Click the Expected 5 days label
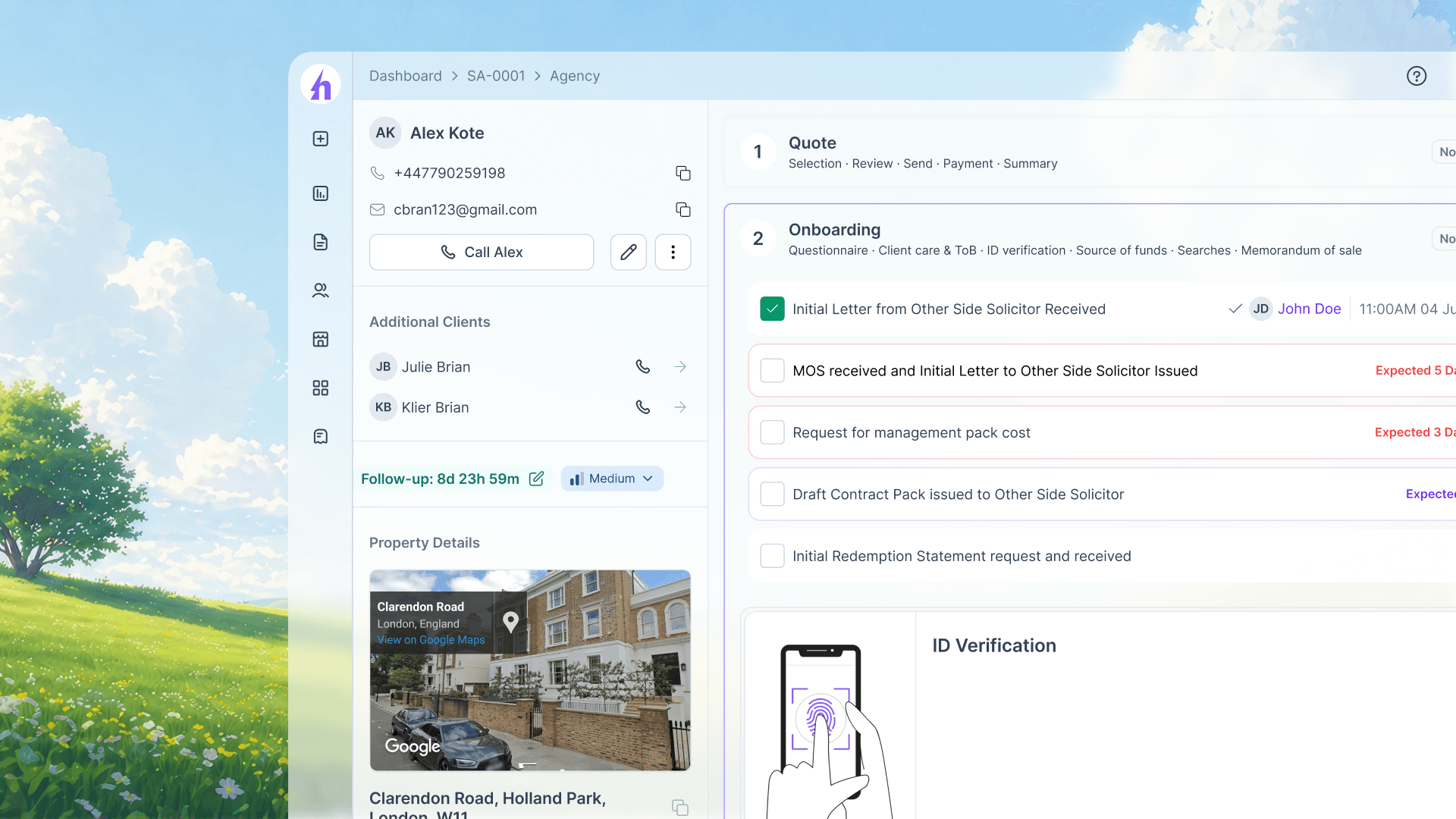Screen dimensions: 1456x819 1415,371
